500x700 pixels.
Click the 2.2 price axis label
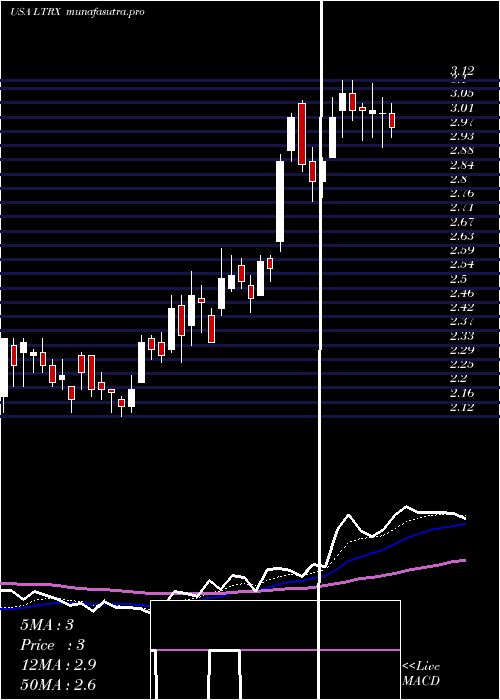point(459,379)
